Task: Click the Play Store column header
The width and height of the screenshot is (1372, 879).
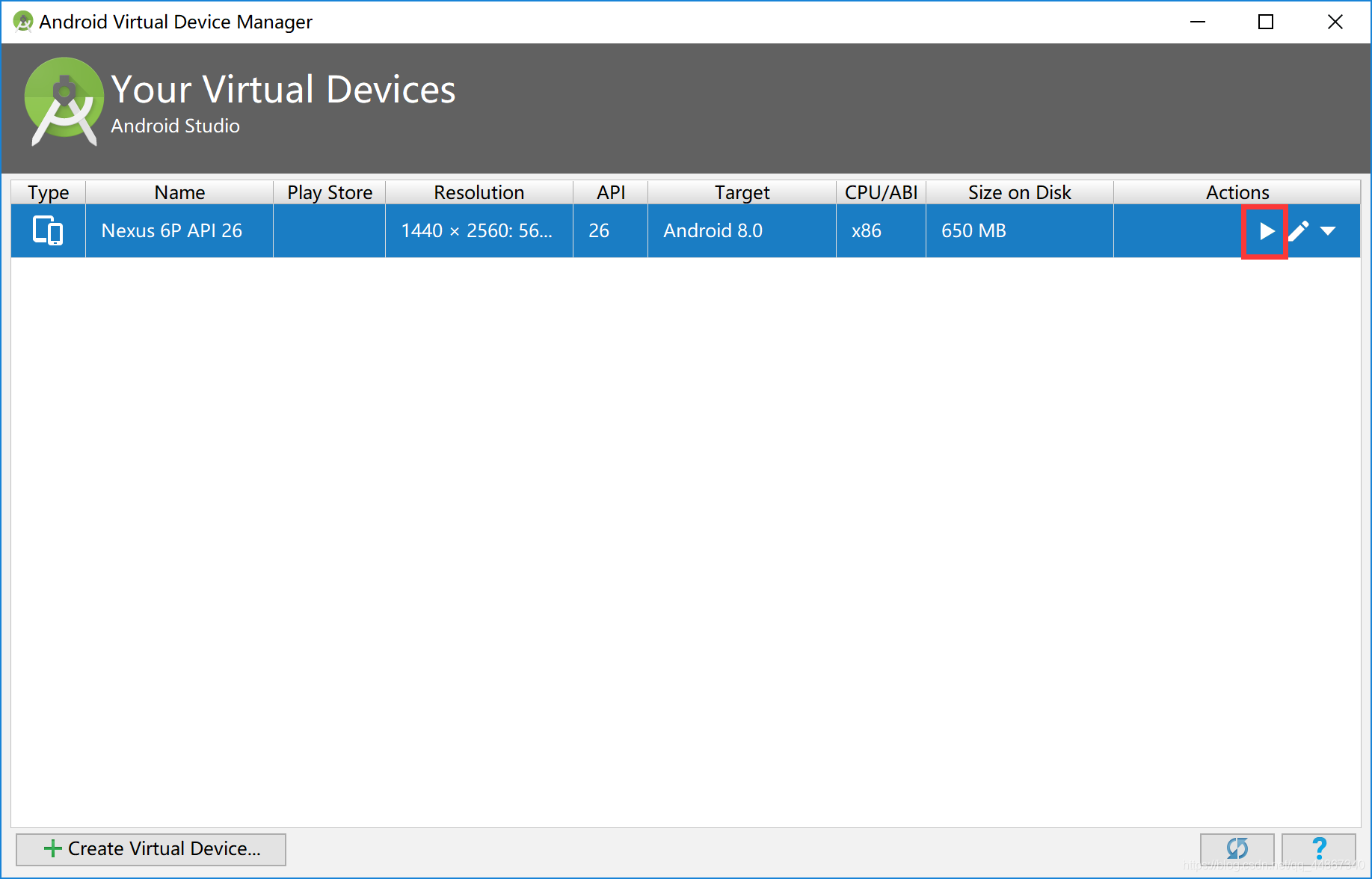Action: (x=330, y=192)
